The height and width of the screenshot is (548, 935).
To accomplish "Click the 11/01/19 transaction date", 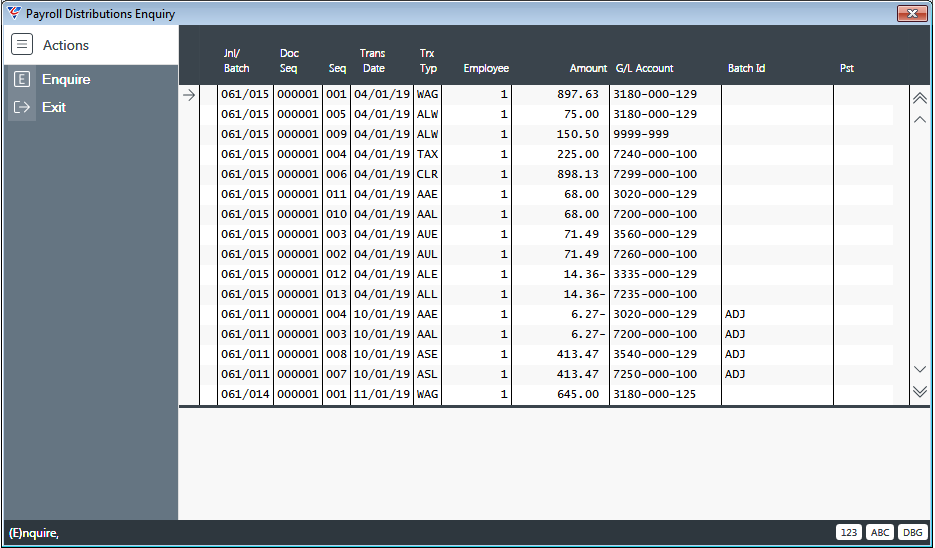I will coord(382,394).
